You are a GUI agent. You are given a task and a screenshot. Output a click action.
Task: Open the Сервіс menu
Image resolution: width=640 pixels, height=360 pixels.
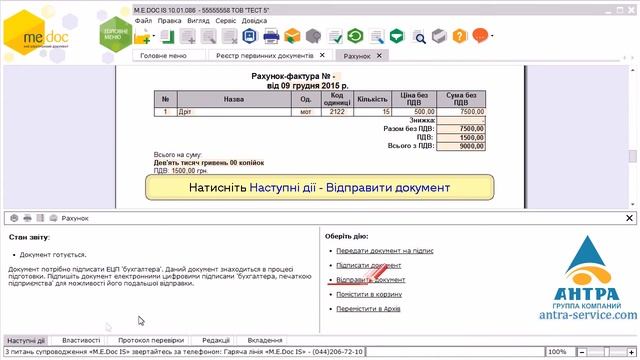(x=226, y=21)
